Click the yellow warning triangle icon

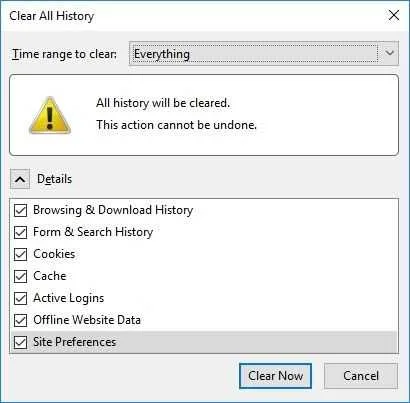point(50,115)
